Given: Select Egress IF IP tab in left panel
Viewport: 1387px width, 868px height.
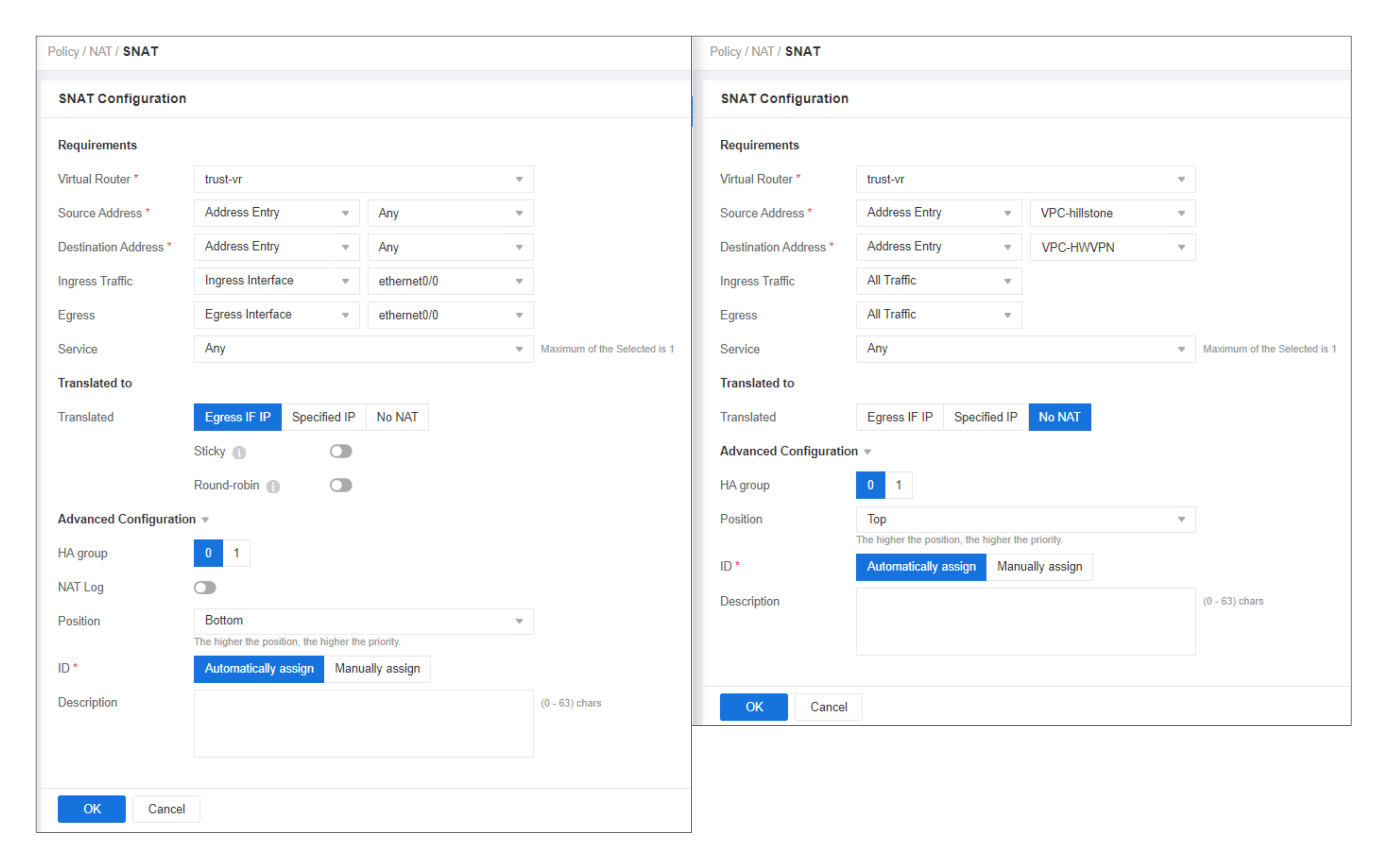Looking at the screenshot, I should [238, 417].
